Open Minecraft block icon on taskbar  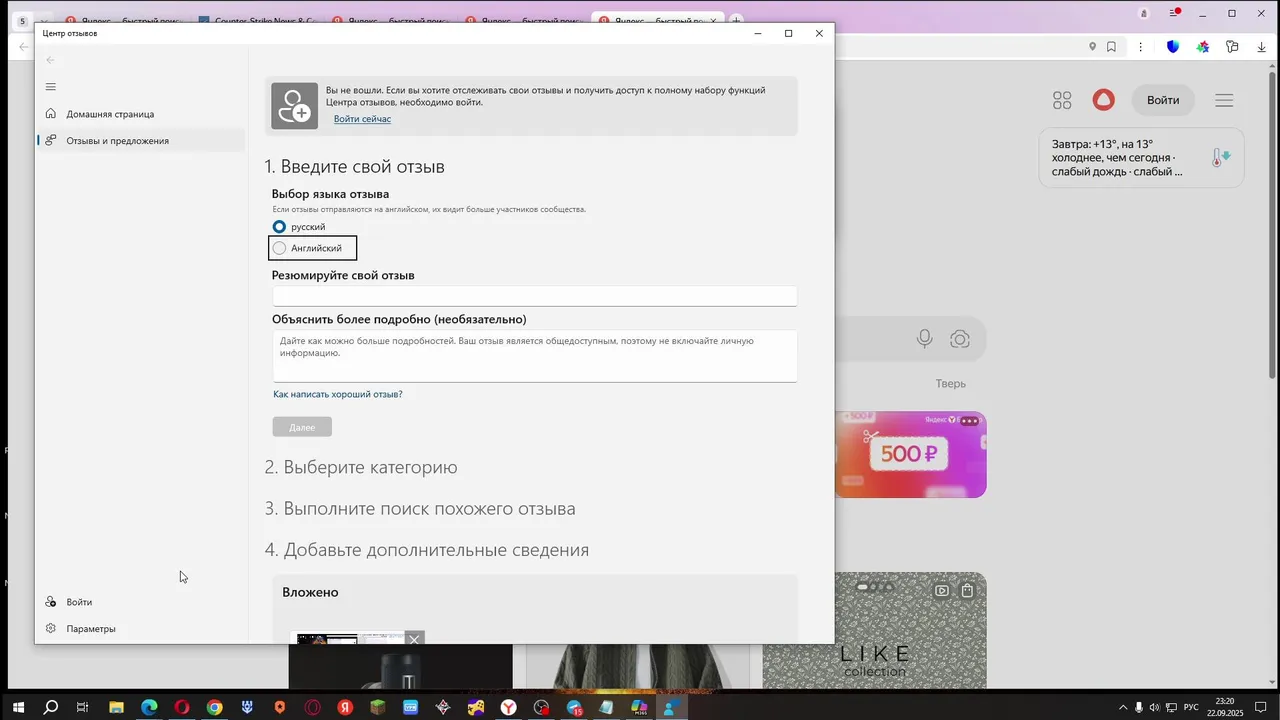pyautogui.click(x=378, y=707)
